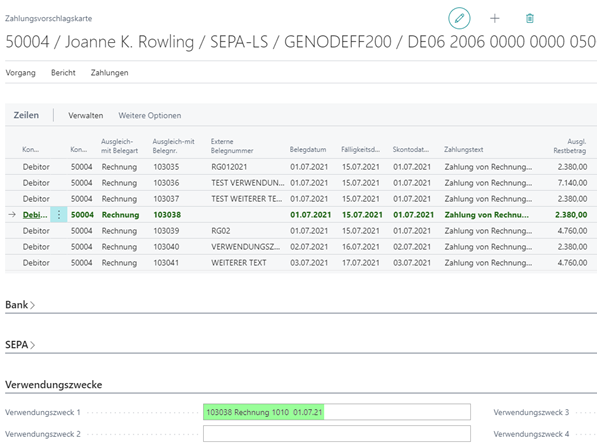Click the trash can delete icon
The height and width of the screenshot is (447, 597).
(530, 18)
